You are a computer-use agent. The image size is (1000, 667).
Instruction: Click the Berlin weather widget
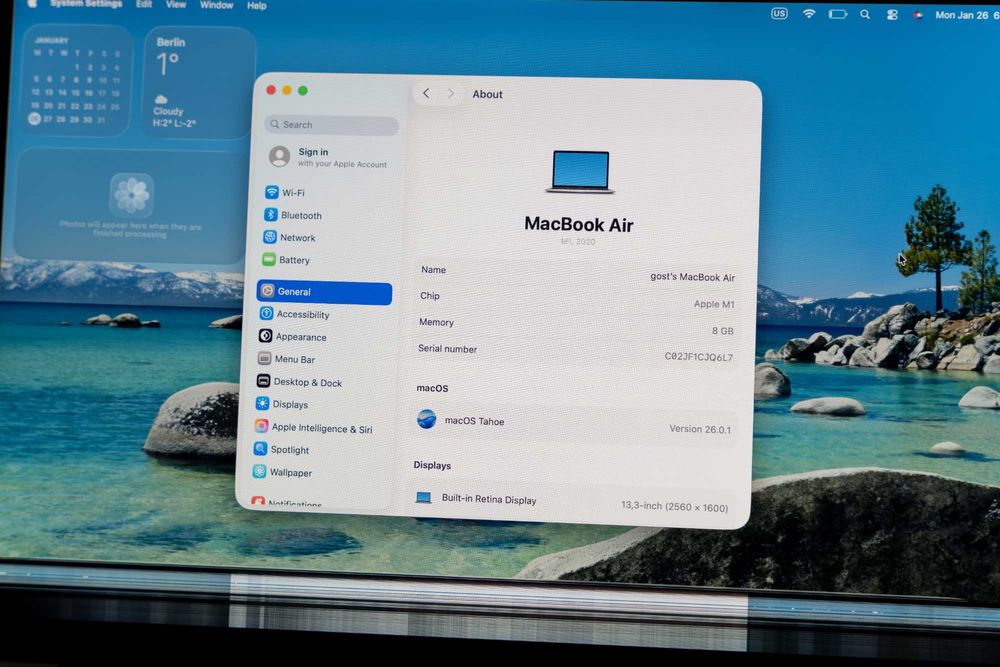pyautogui.click(x=200, y=83)
